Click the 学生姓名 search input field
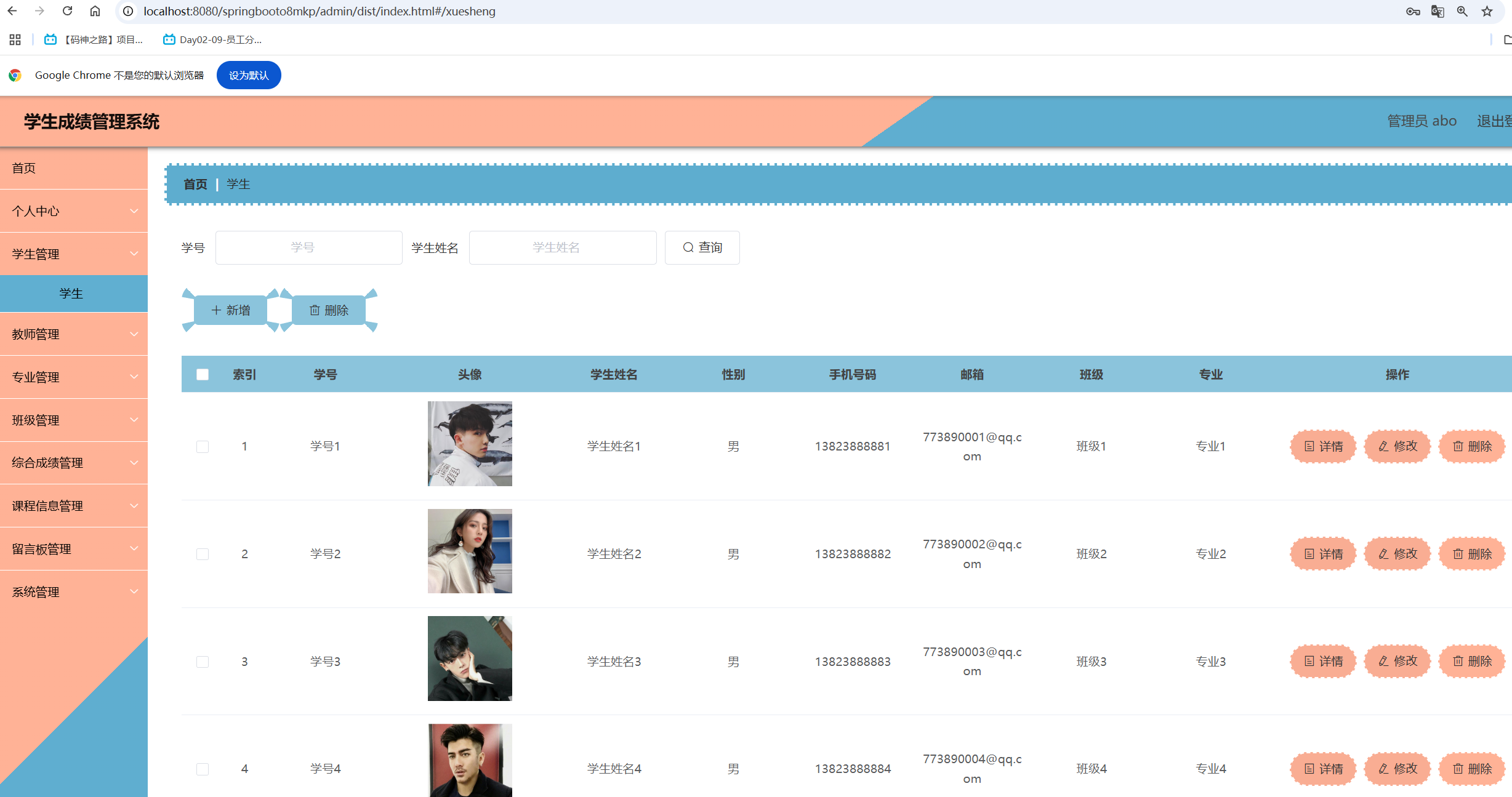 [562, 247]
